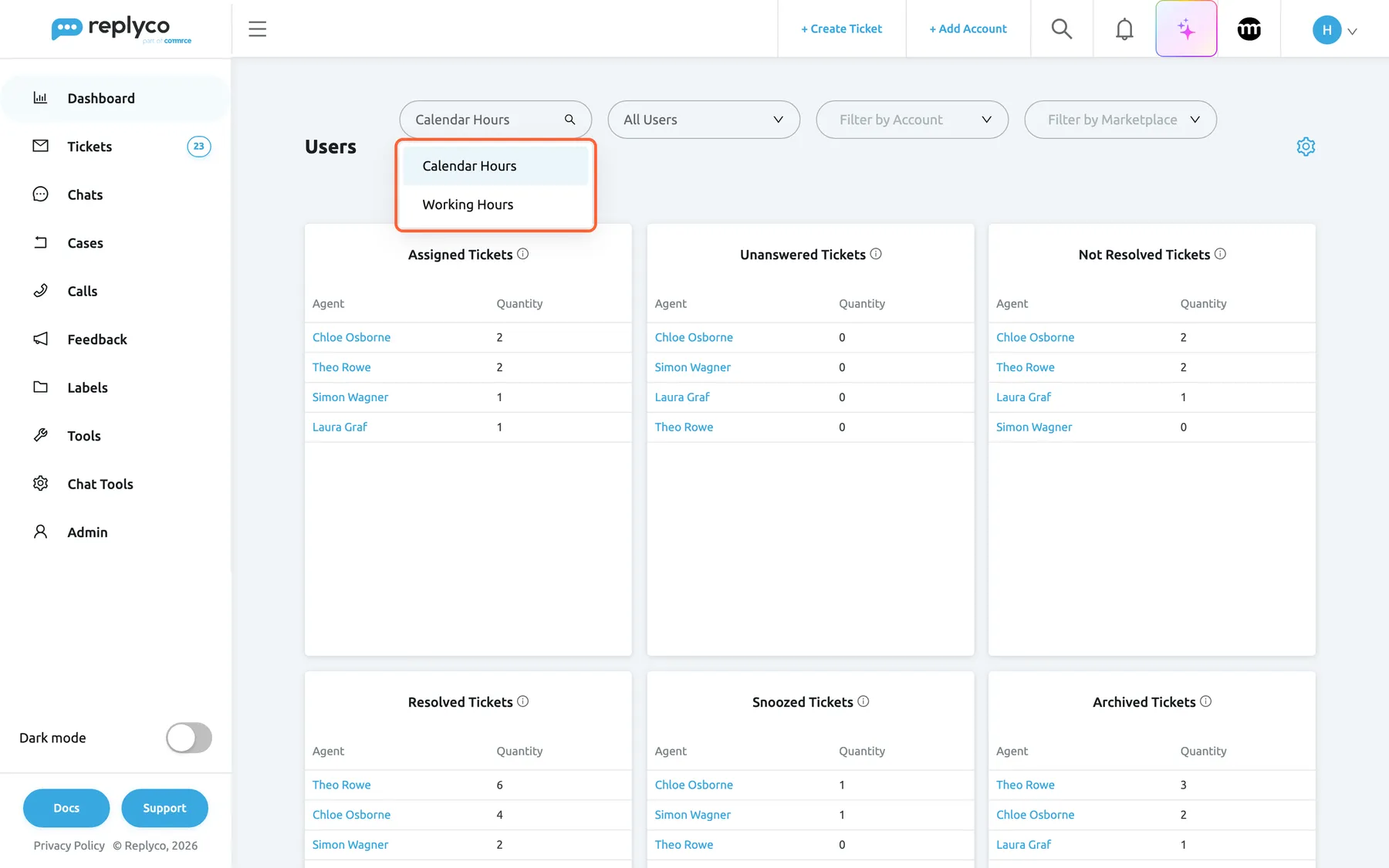Go to Dashboard in sidebar
Screen dimensions: 1389x868
pos(116,98)
